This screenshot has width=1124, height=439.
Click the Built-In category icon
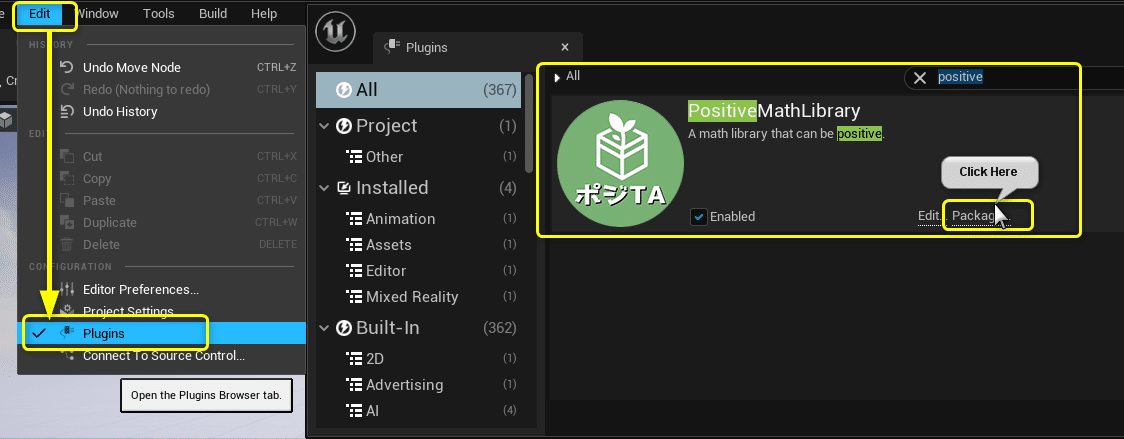click(x=344, y=328)
